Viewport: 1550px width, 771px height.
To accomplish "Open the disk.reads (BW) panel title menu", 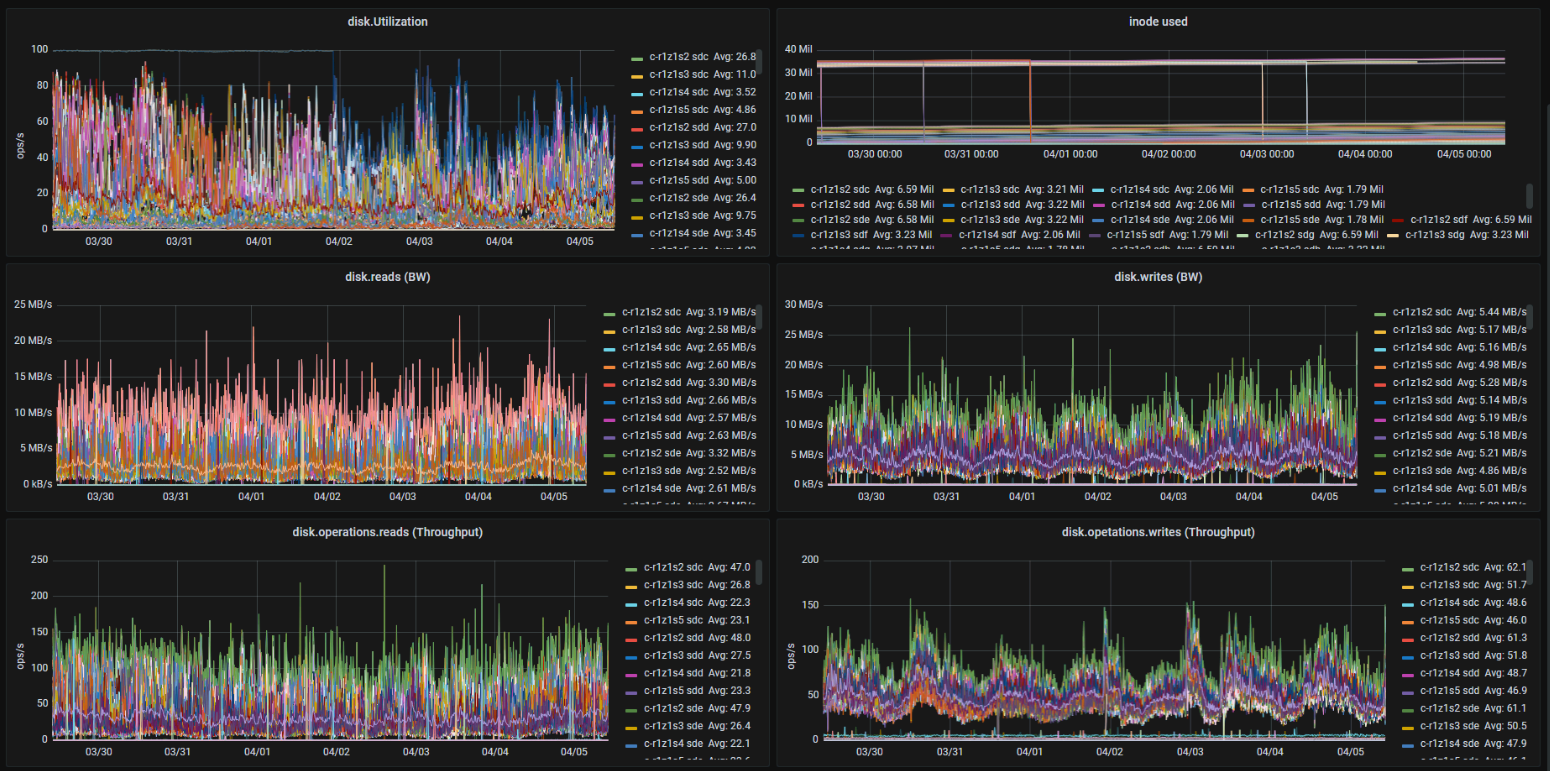I will coord(387,276).
